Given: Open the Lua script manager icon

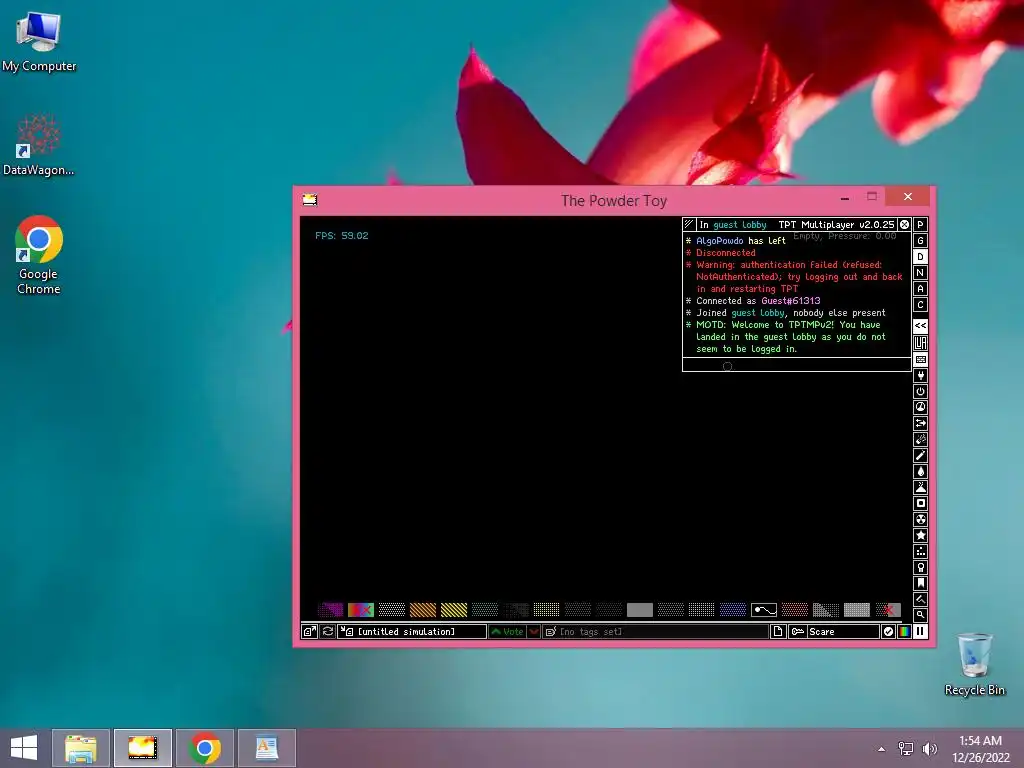Looking at the screenshot, I should click(920, 343).
